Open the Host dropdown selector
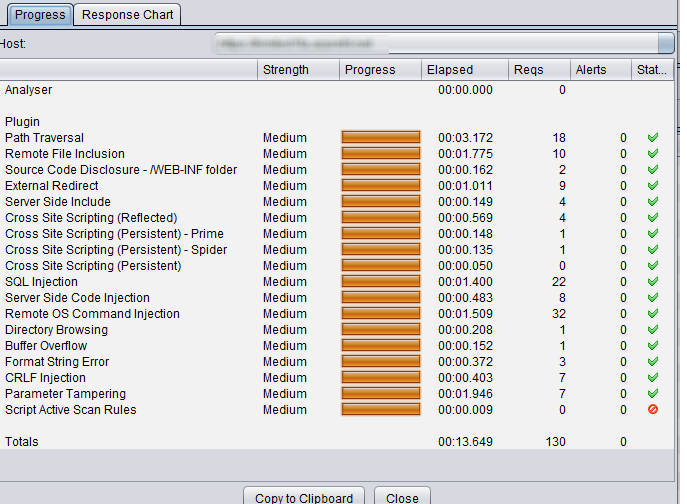The image size is (687, 504). click(x=665, y=44)
